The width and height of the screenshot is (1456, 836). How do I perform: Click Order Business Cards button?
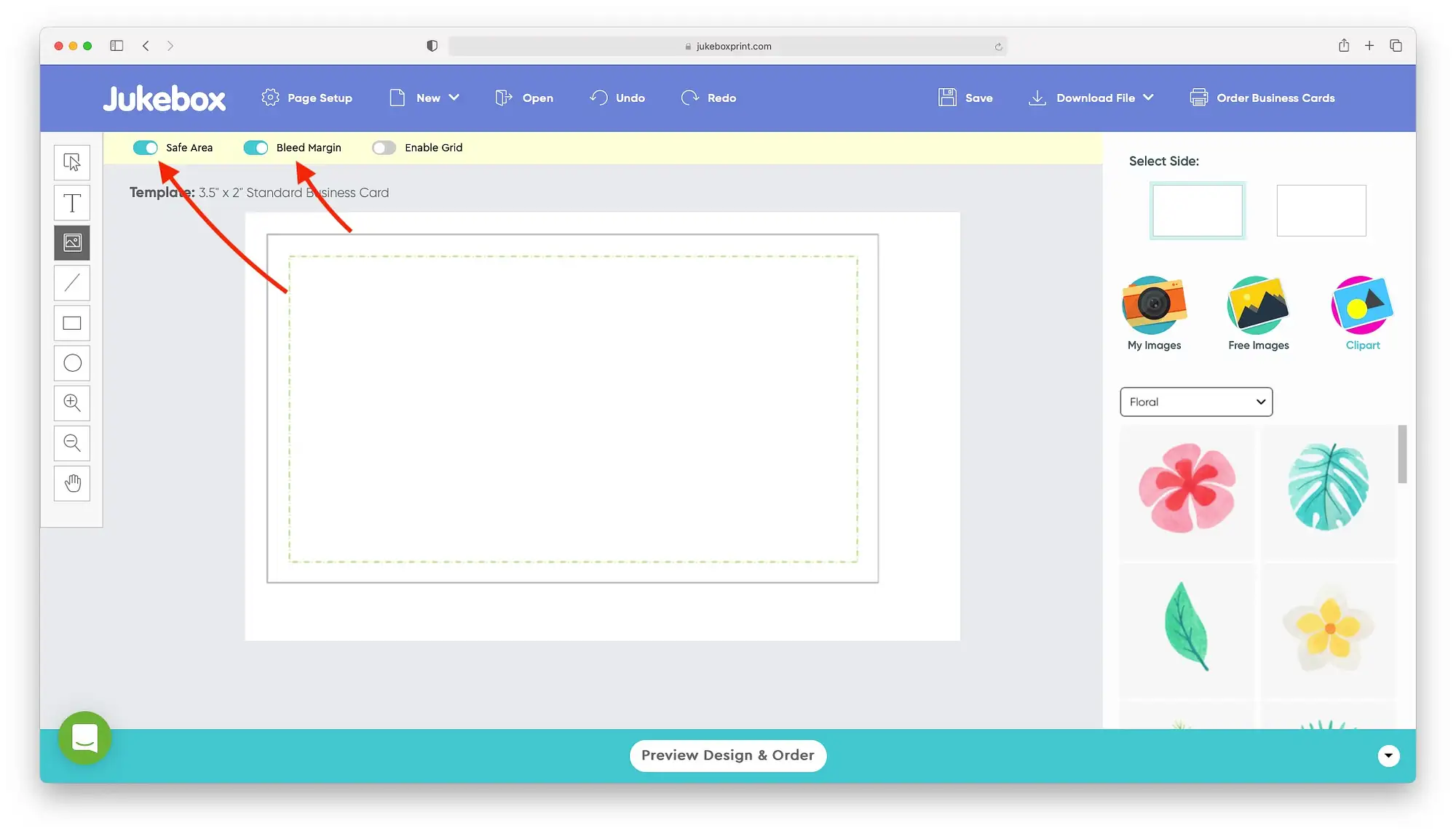(x=1262, y=98)
